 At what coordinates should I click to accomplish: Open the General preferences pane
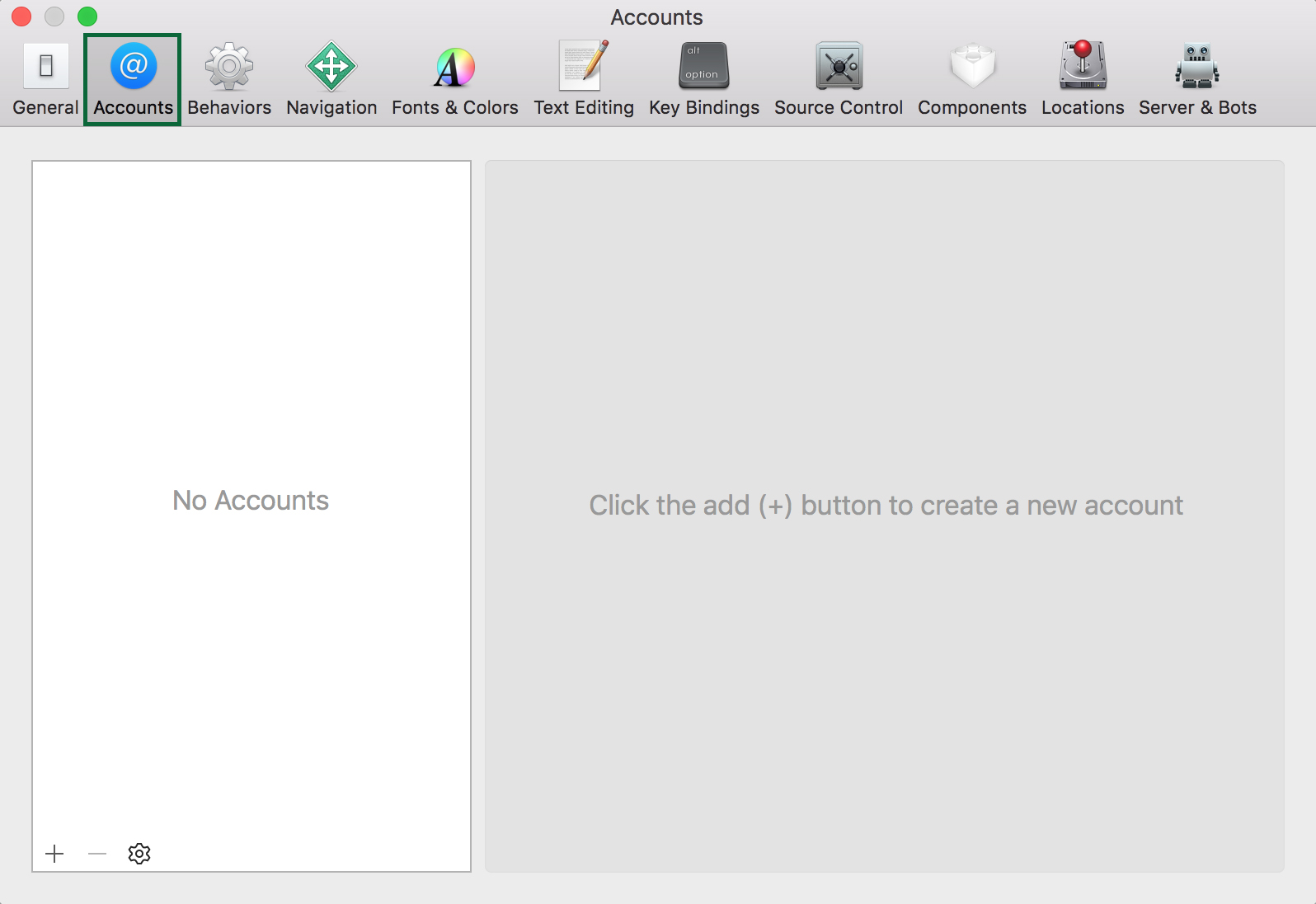(45, 80)
